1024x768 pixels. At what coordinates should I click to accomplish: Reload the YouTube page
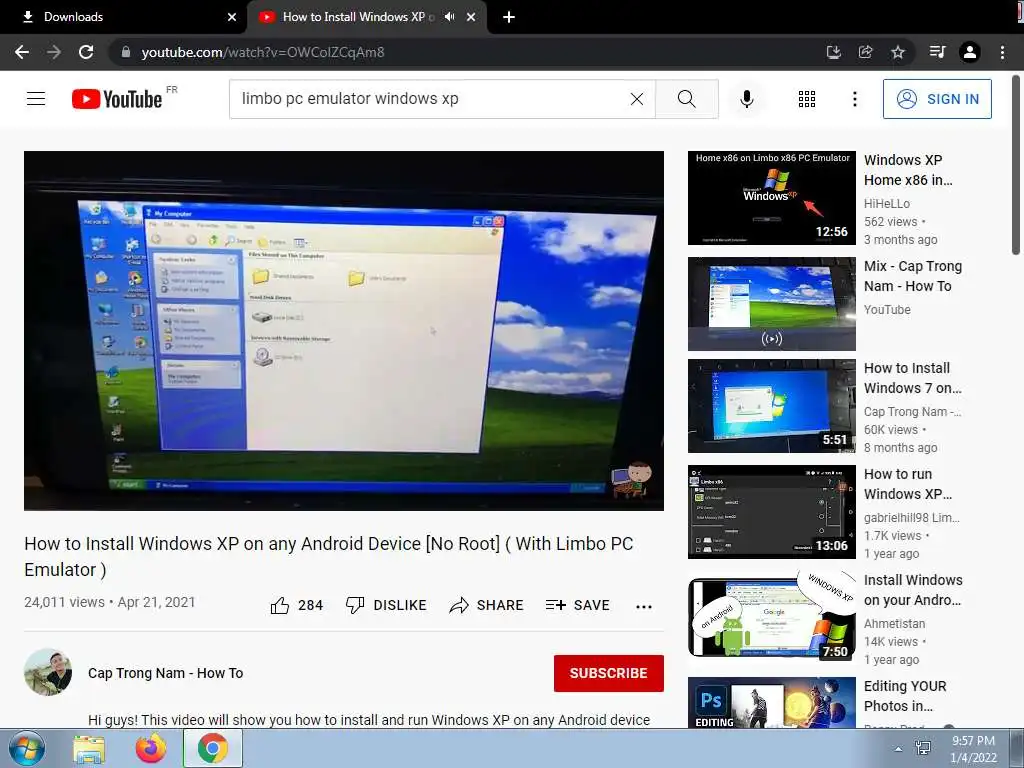[86, 52]
